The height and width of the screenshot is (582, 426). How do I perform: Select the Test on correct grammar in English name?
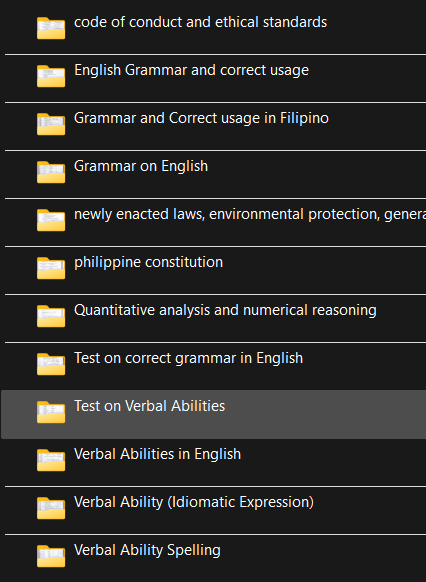189,359
